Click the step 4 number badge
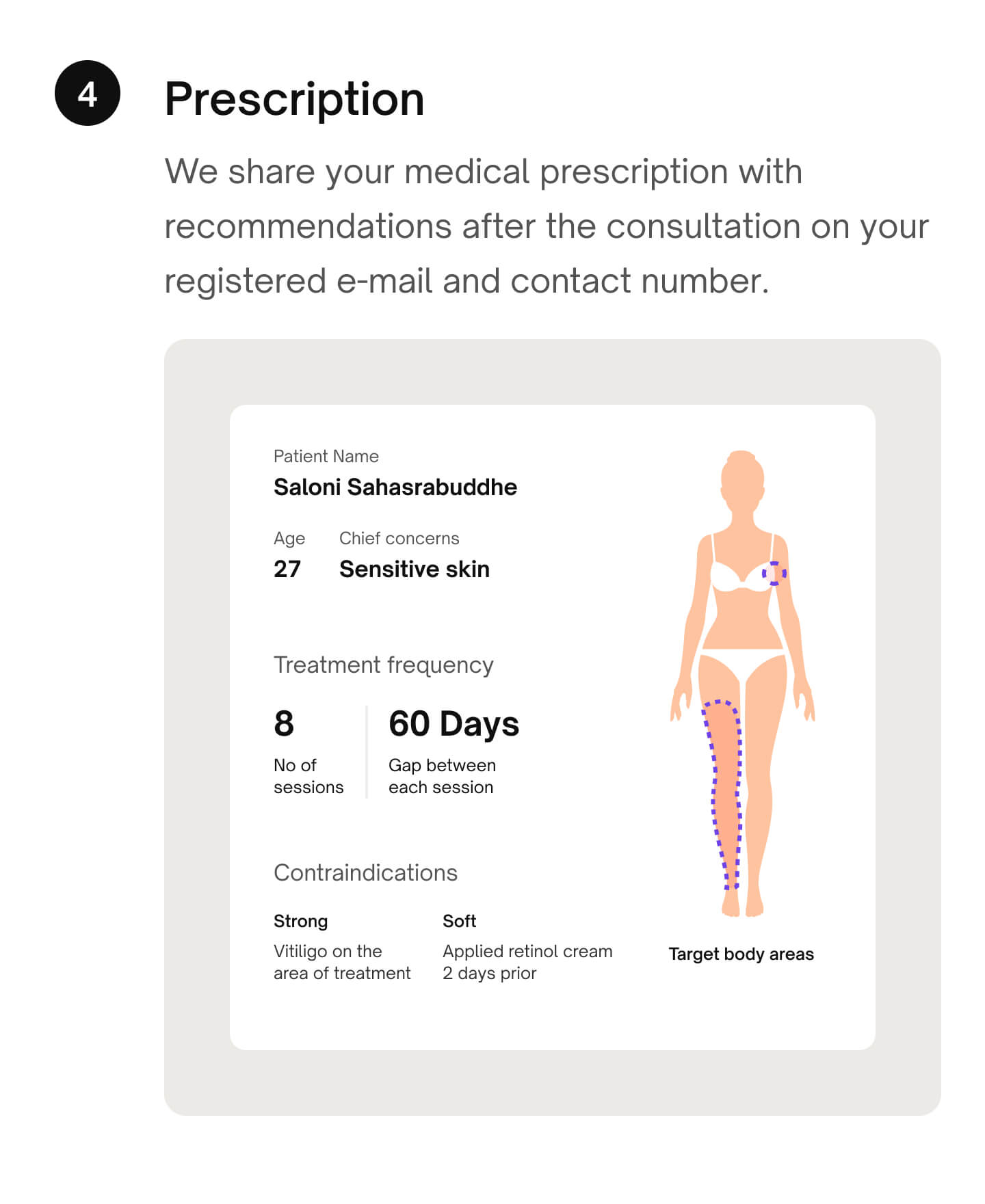Screen dimensions: 985x1204 tap(88, 93)
